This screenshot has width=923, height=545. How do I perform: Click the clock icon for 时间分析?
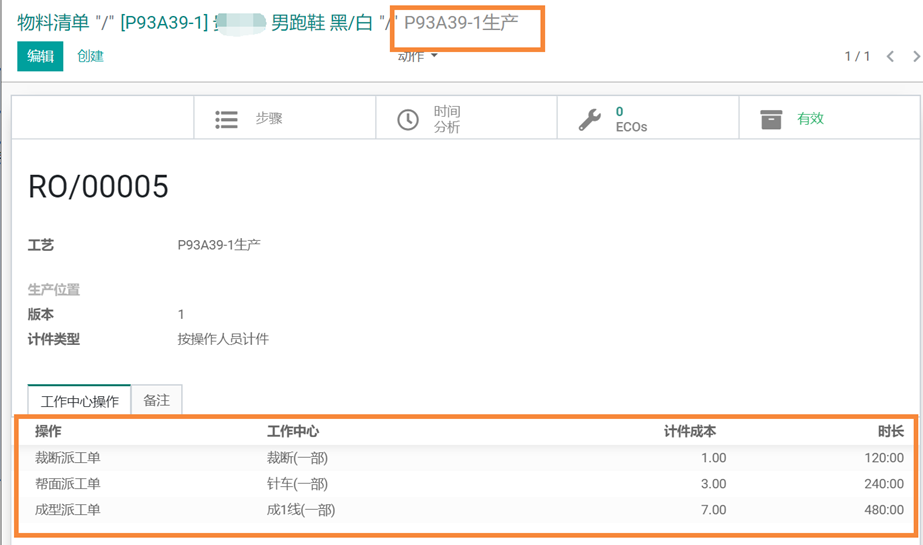click(x=408, y=119)
